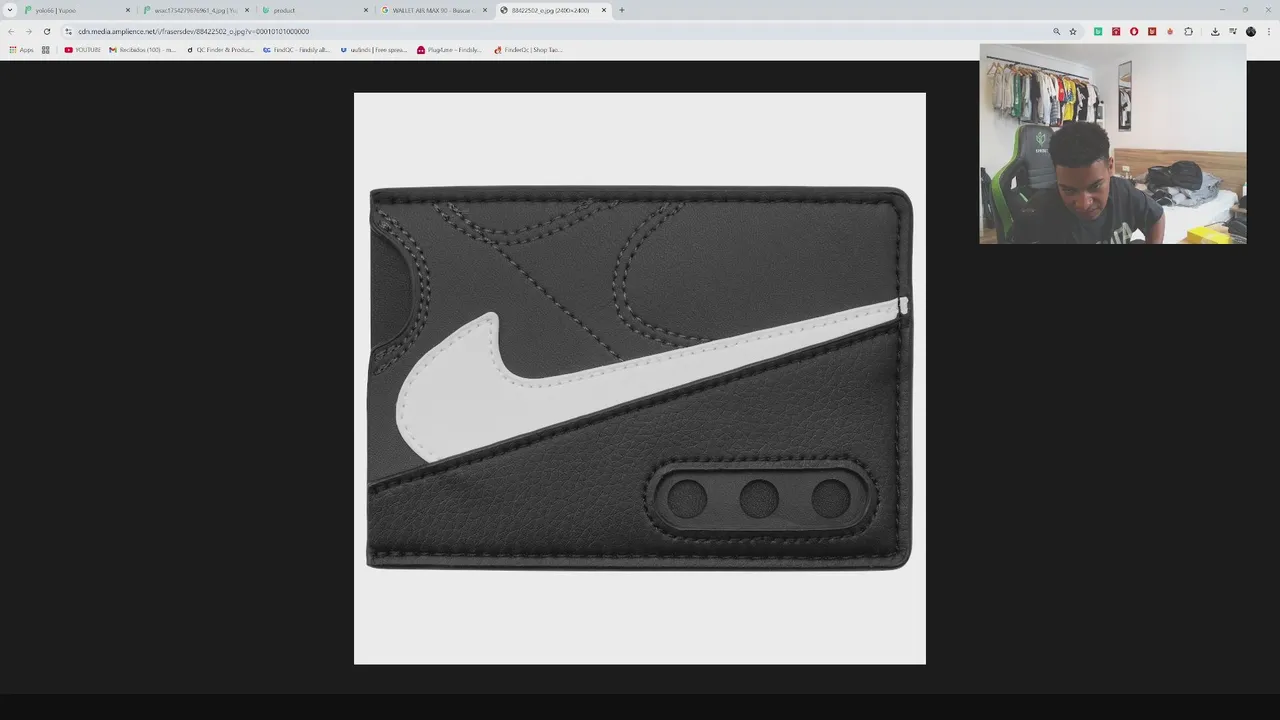The image size is (1280, 720).
Task: Open the Extensions puzzle menu
Action: click(x=1189, y=31)
